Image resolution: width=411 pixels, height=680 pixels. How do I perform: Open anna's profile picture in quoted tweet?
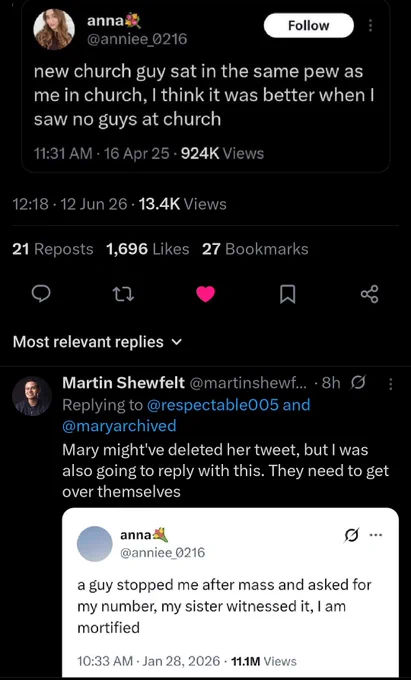tap(54, 29)
